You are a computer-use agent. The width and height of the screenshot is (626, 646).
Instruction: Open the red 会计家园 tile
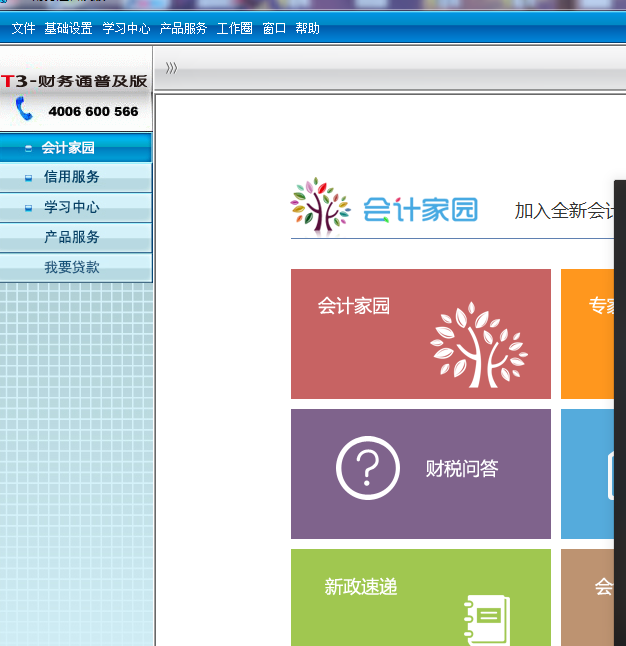pyautogui.click(x=421, y=334)
